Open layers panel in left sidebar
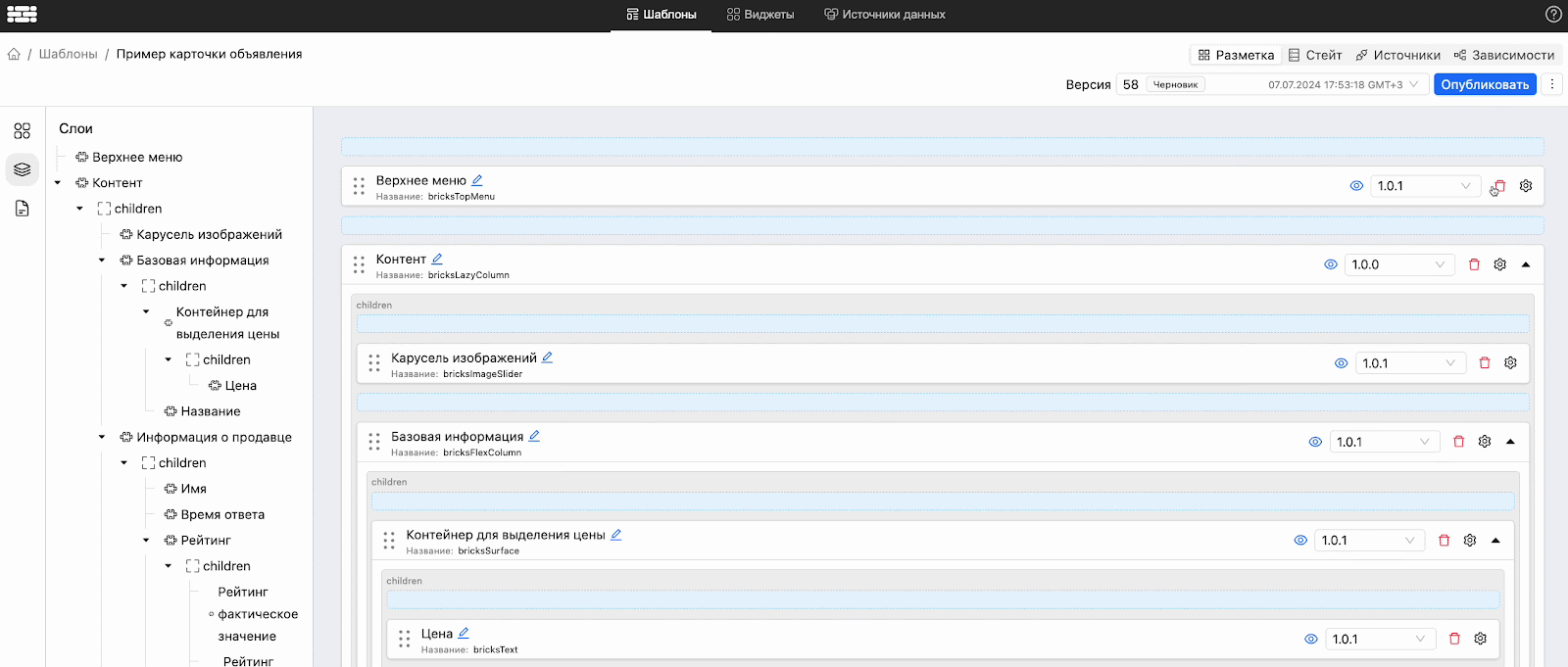 pyautogui.click(x=23, y=169)
